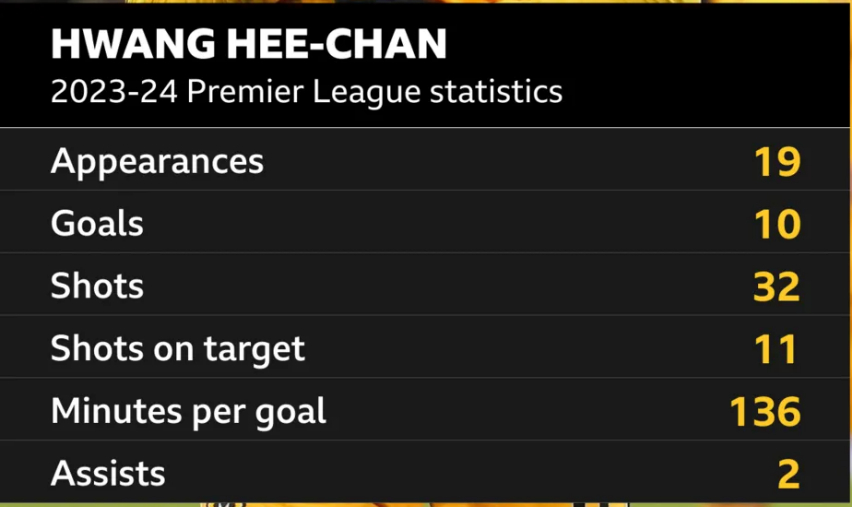Image resolution: width=852 pixels, height=507 pixels.
Task: Click the word CHAN in the heading
Action: click(x=386, y=44)
